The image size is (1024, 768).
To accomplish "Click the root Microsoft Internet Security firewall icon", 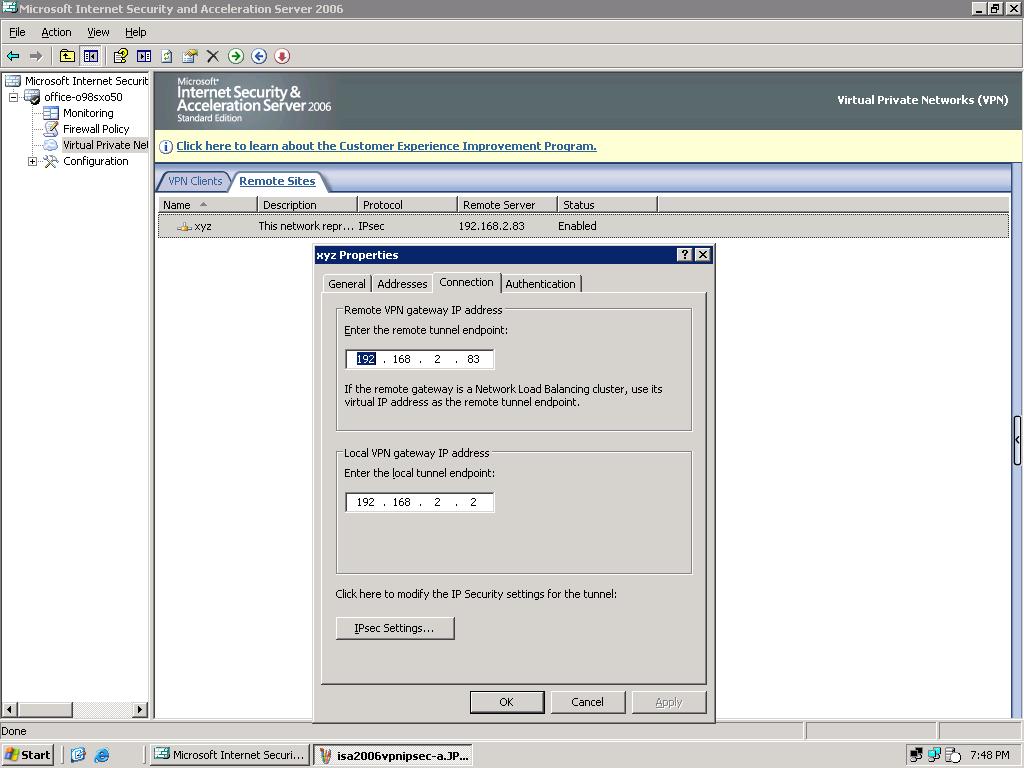I will point(12,81).
